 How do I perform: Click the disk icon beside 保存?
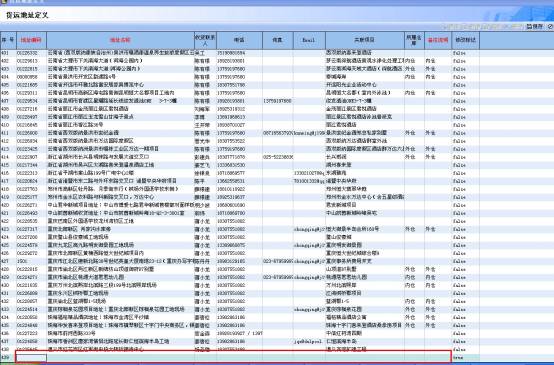[x=529, y=27]
